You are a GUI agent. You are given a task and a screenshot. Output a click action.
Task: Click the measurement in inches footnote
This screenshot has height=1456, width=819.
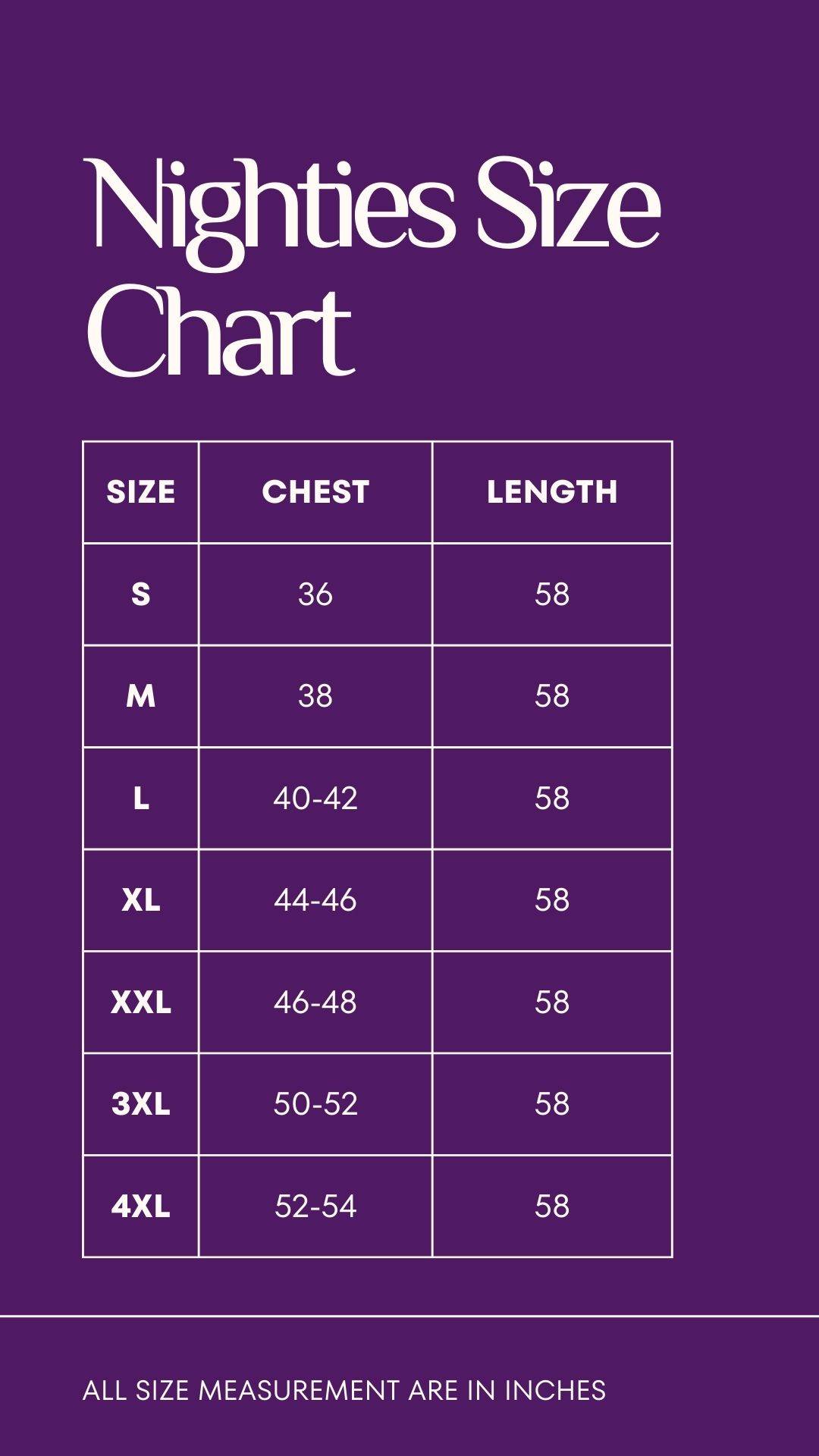click(x=344, y=1391)
